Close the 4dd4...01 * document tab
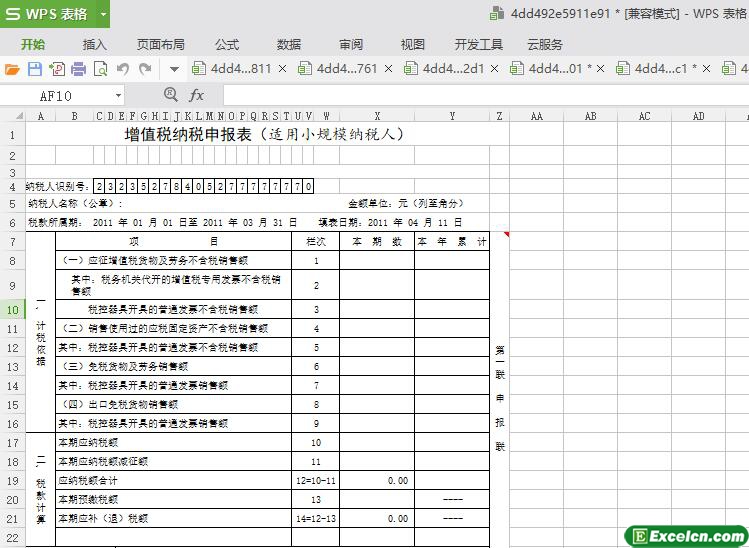Screen dimensions: 749x548 coord(600,69)
